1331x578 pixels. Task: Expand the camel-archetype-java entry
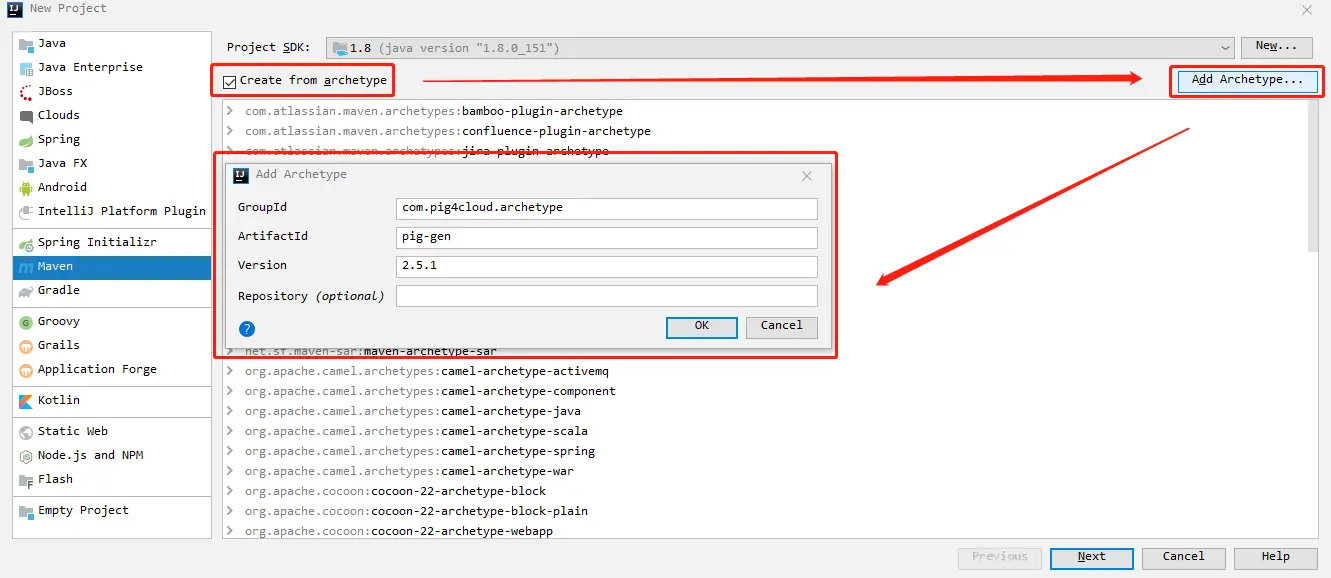(231, 411)
